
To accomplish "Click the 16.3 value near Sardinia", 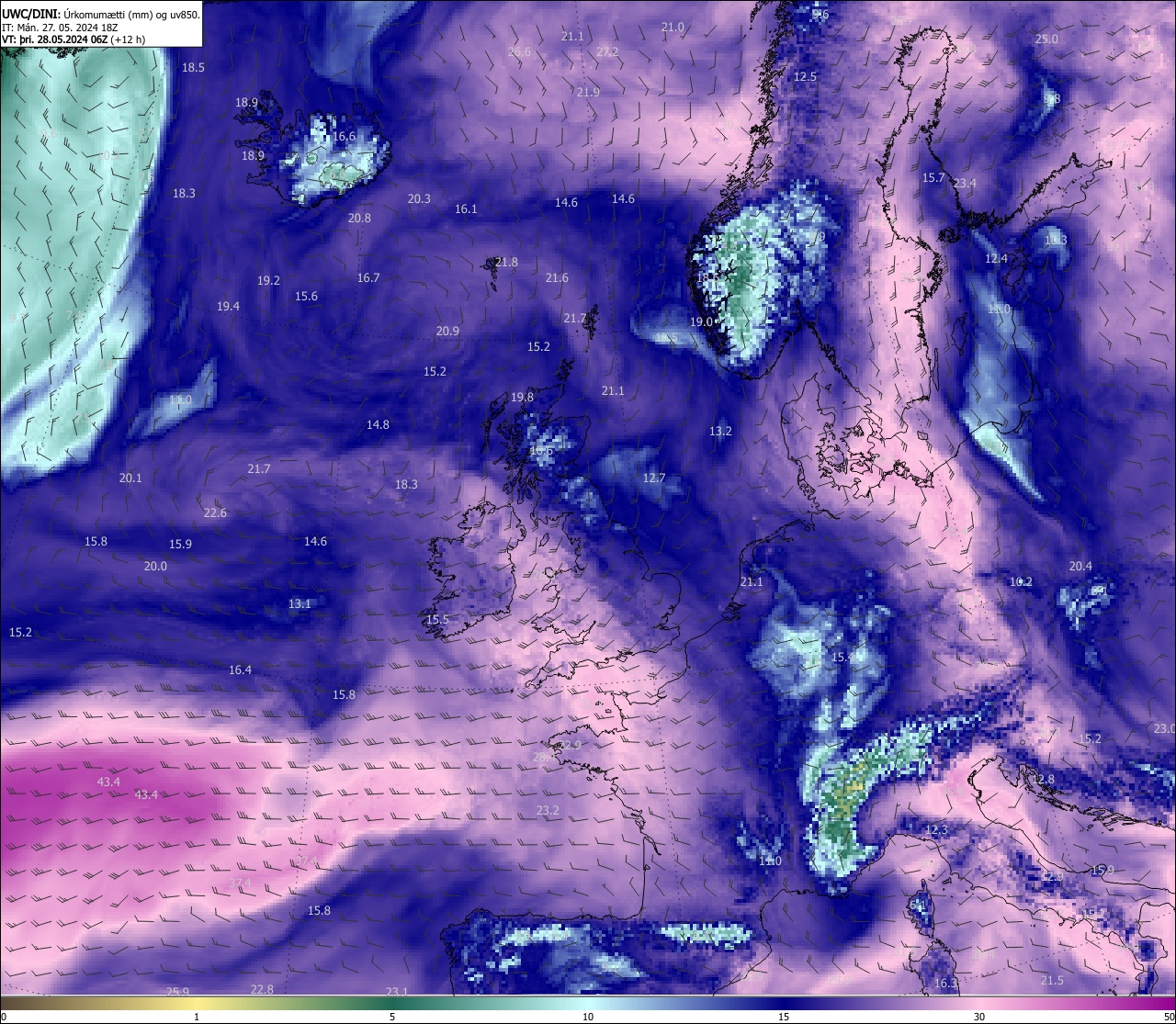I will (x=945, y=983).
